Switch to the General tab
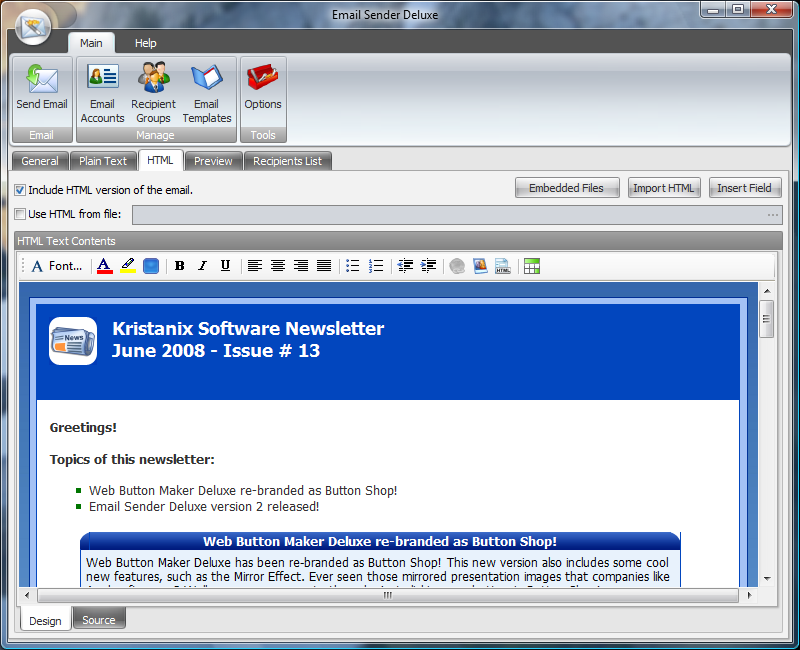 click(x=40, y=161)
